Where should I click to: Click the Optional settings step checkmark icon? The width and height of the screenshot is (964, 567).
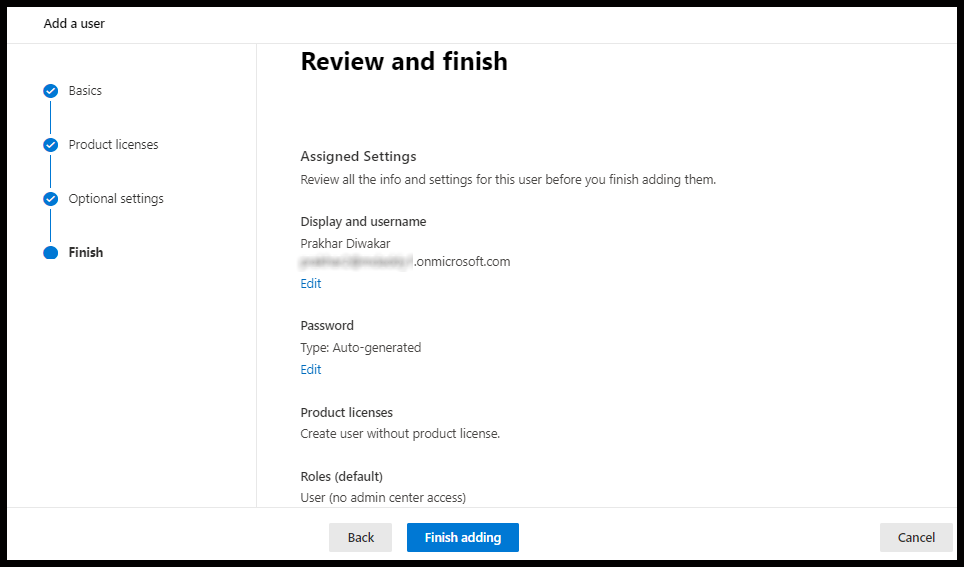(x=51, y=199)
